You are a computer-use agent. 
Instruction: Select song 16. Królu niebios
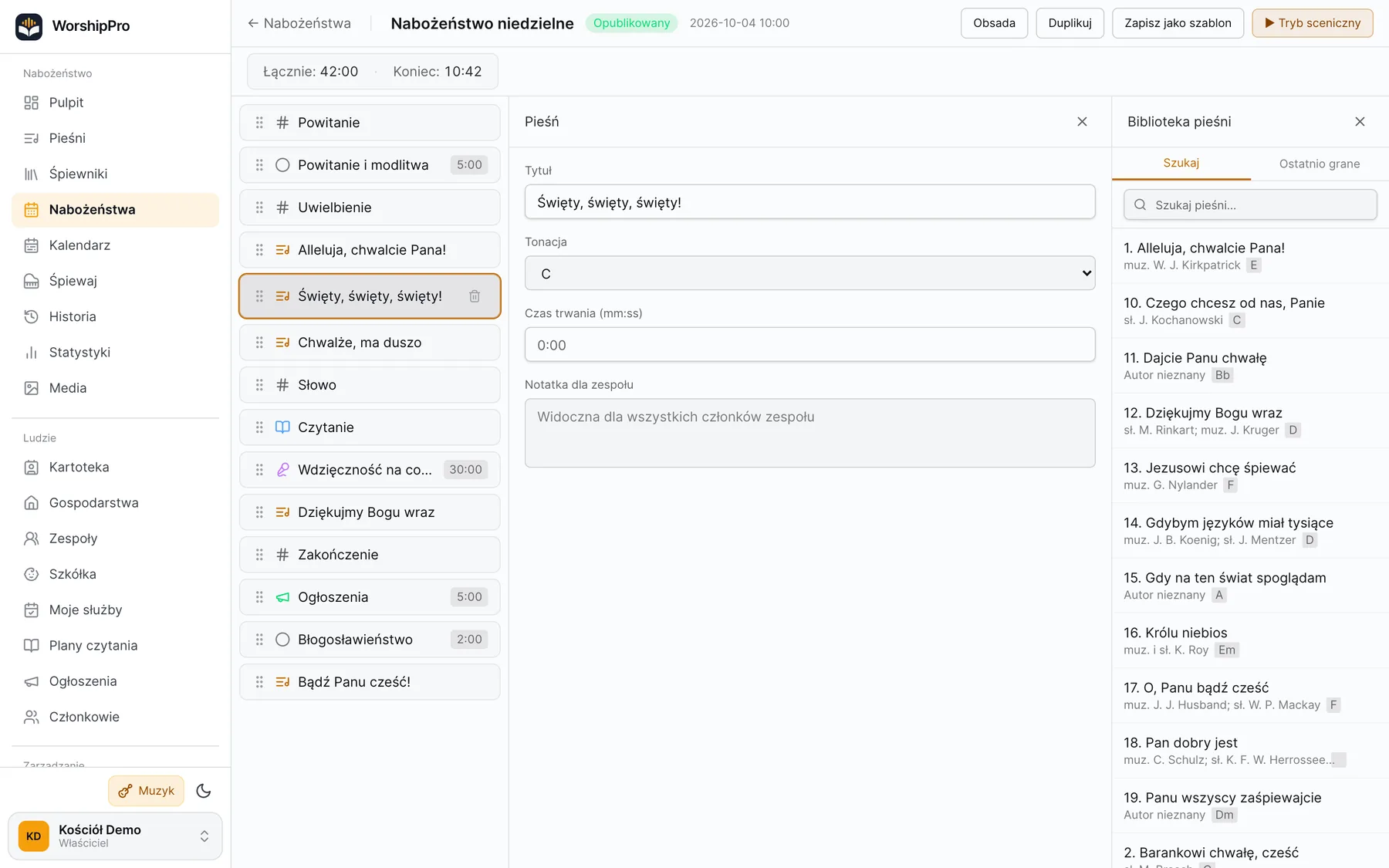1250,641
